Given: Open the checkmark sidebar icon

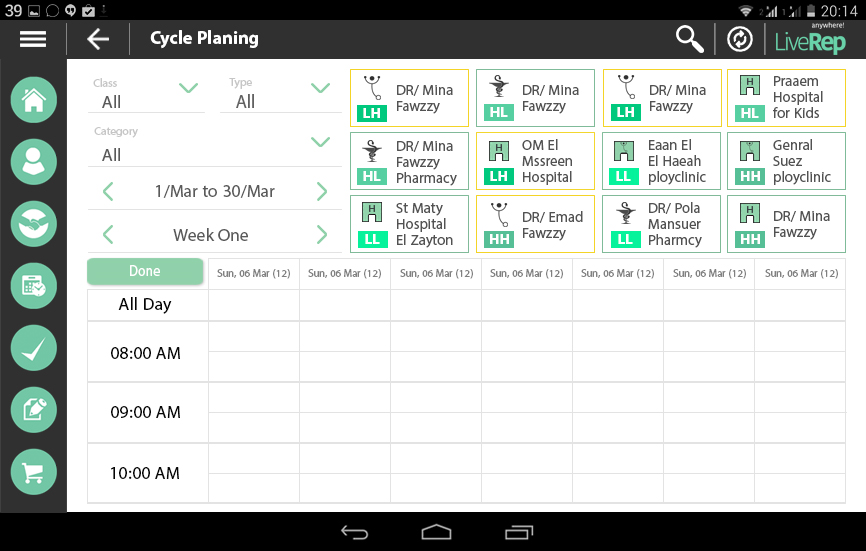Looking at the screenshot, I should pos(34,348).
